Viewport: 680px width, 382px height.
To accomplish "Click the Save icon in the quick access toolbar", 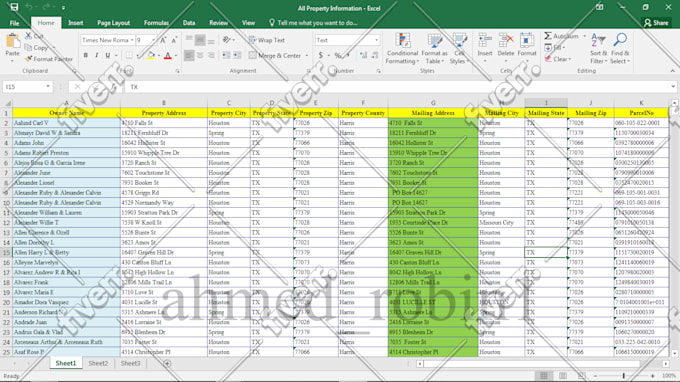I will pyautogui.click(x=14, y=7).
